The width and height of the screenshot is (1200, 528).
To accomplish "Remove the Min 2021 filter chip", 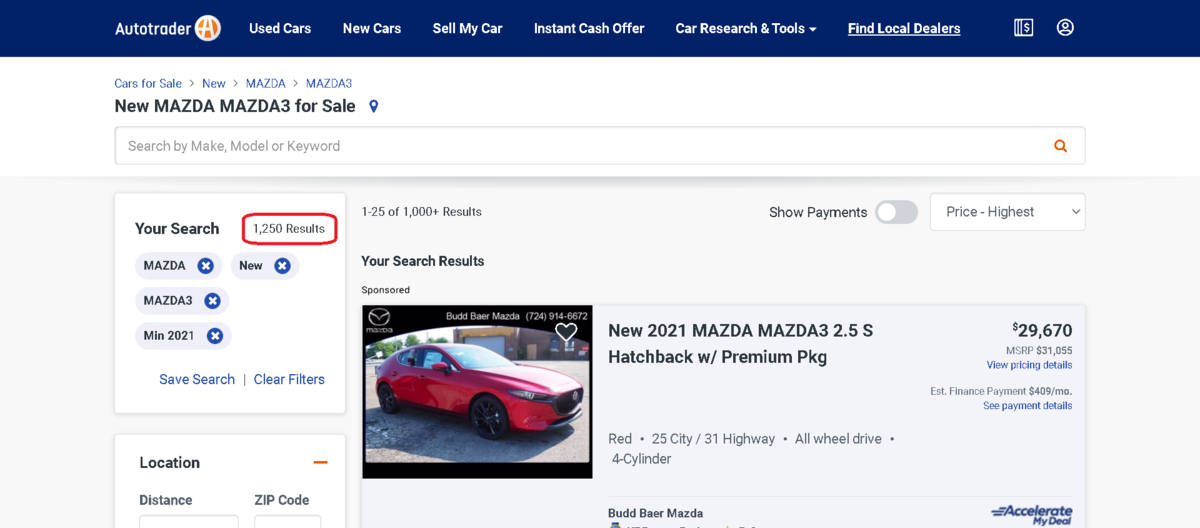I will point(214,336).
